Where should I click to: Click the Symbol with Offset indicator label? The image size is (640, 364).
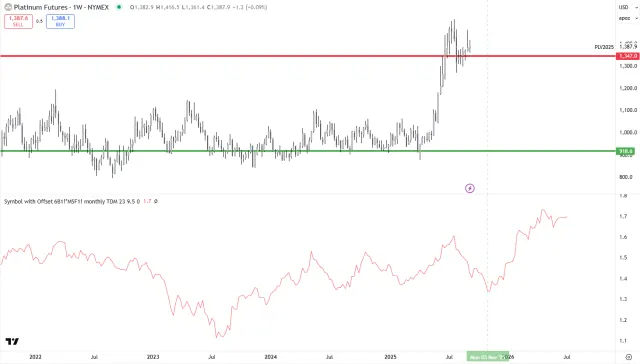pyautogui.click(x=72, y=201)
